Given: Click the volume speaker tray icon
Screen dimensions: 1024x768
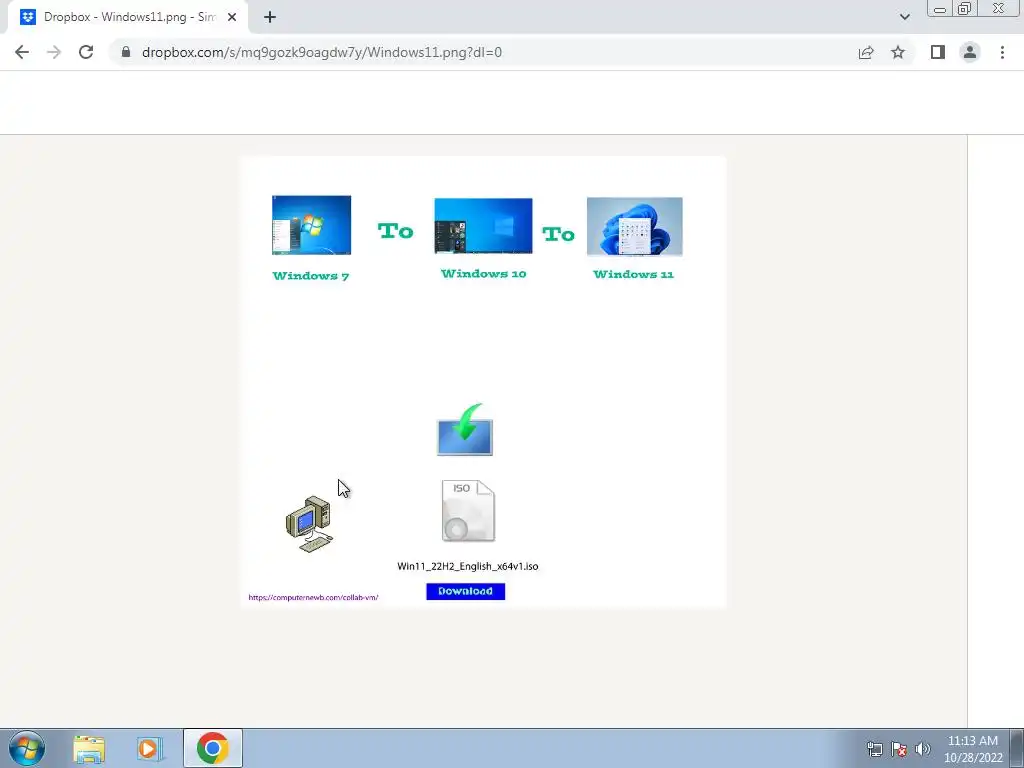Looking at the screenshot, I should pyautogui.click(x=923, y=749).
